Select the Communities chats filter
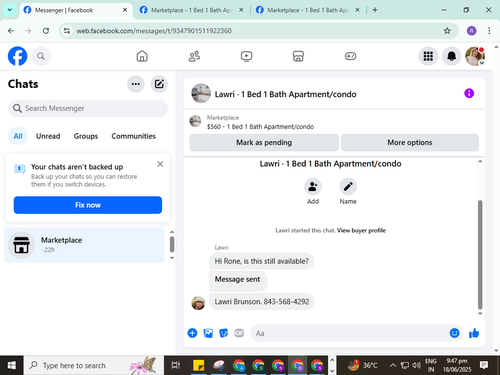Screen dimensions: 500x375 tap(133, 136)
